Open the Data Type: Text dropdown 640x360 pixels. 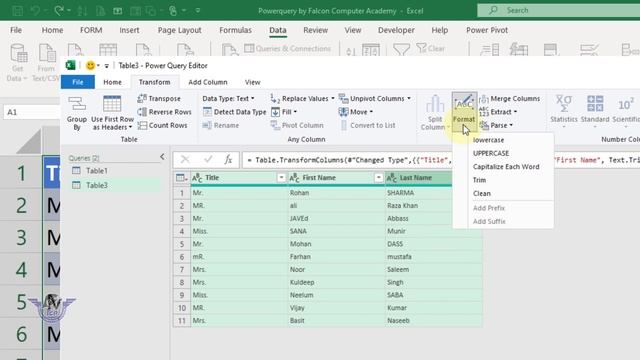[x=228, y=98]
